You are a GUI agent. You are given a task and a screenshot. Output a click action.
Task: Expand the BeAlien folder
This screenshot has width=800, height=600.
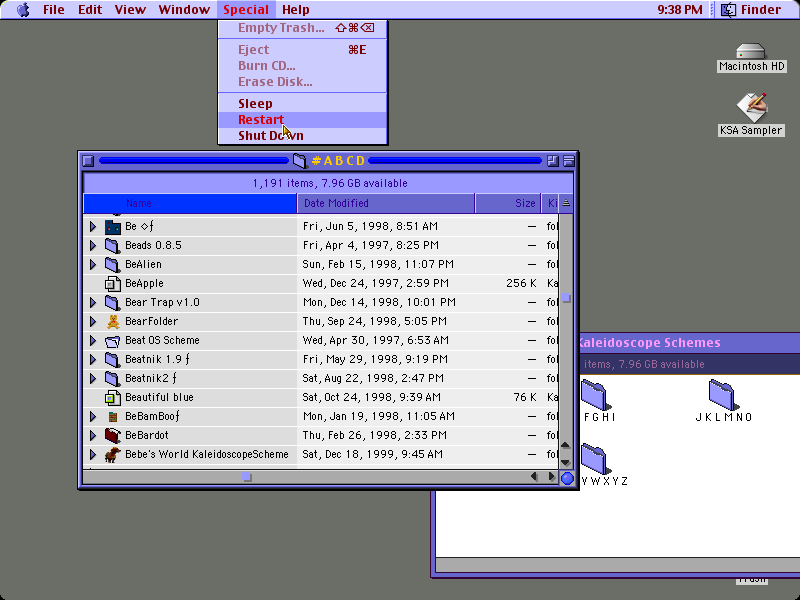pyautogui.click(x=93, y=264)
